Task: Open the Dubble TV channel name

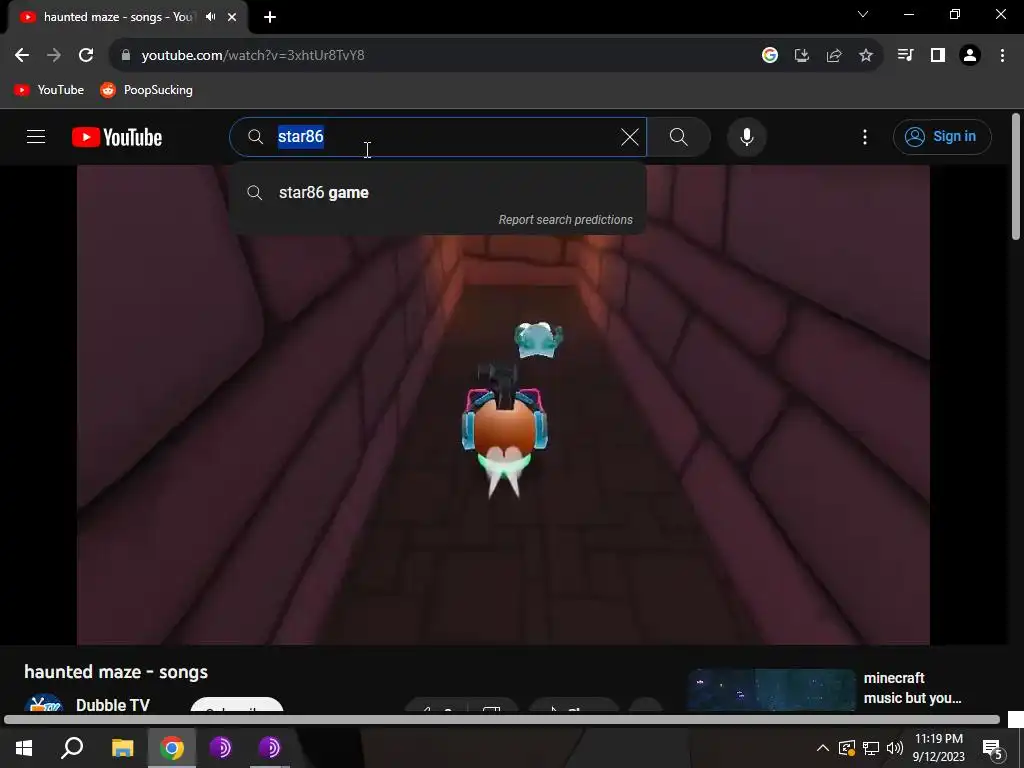Action: [x=112, y=705]
